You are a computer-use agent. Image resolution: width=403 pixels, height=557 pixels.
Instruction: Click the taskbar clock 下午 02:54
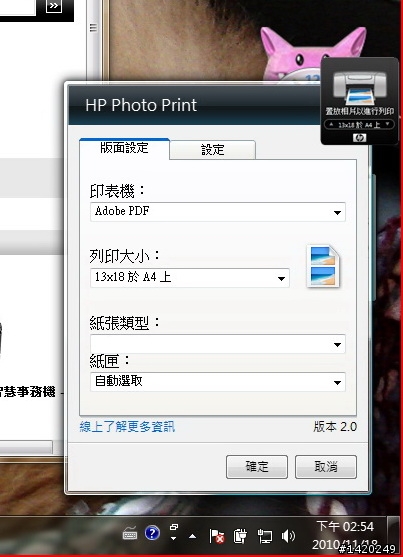pos(345,526)
